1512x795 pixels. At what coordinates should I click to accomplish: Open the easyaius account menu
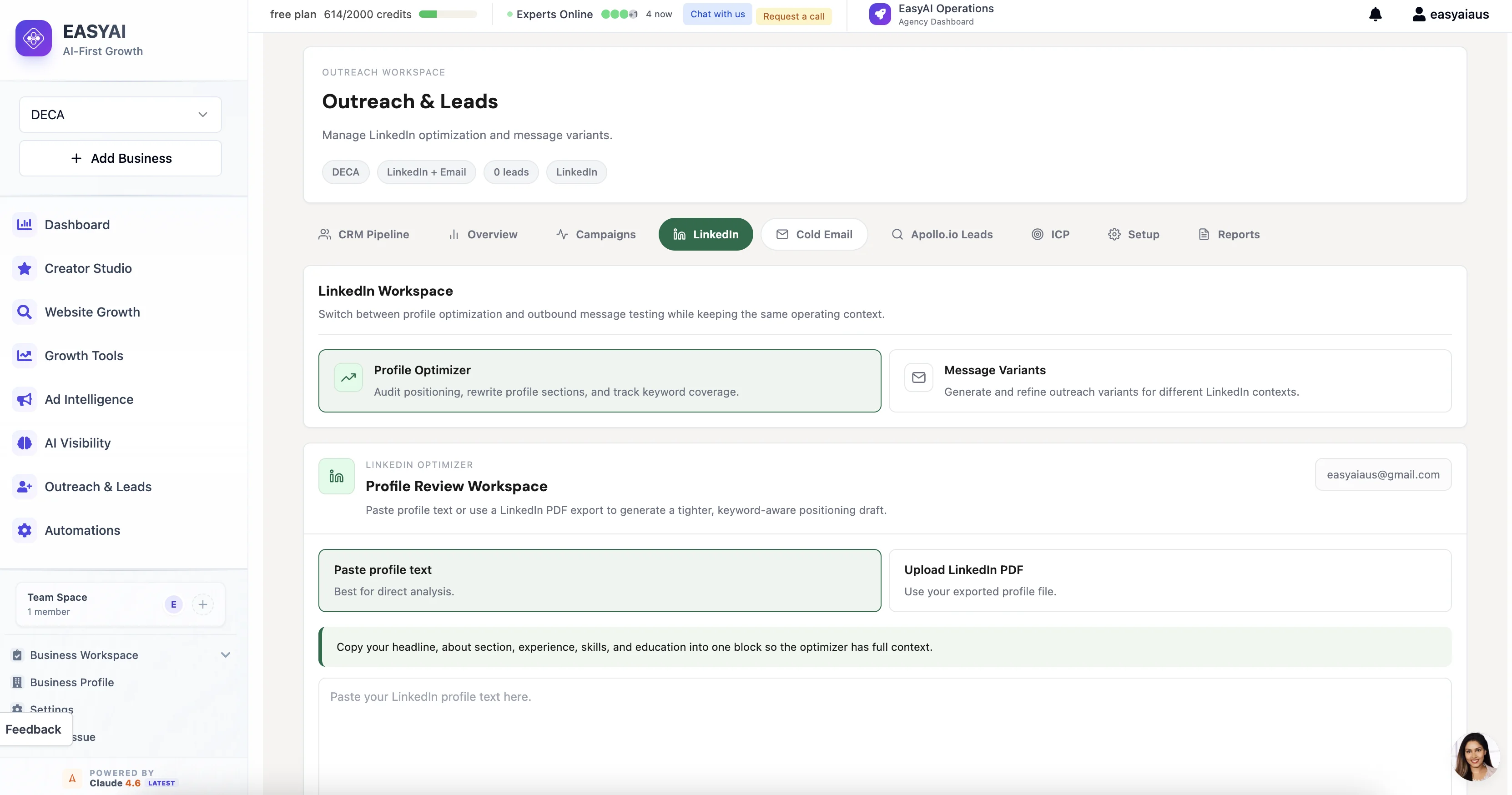(1449, 14)
